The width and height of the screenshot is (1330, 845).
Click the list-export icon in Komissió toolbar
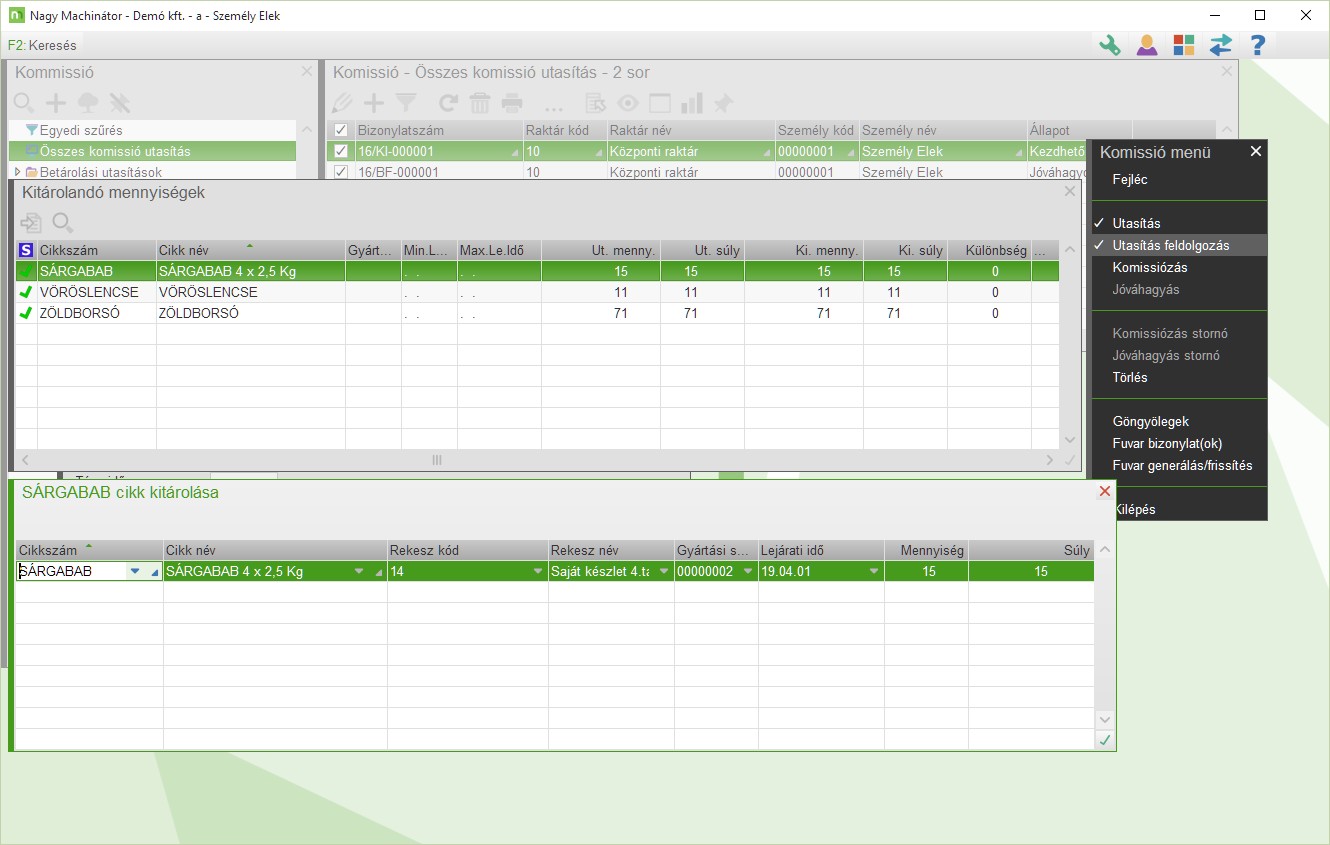(x=596, y=103)
